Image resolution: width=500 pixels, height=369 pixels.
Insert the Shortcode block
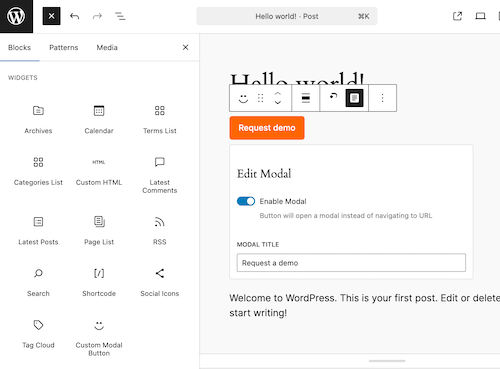[x=99, y=282]
